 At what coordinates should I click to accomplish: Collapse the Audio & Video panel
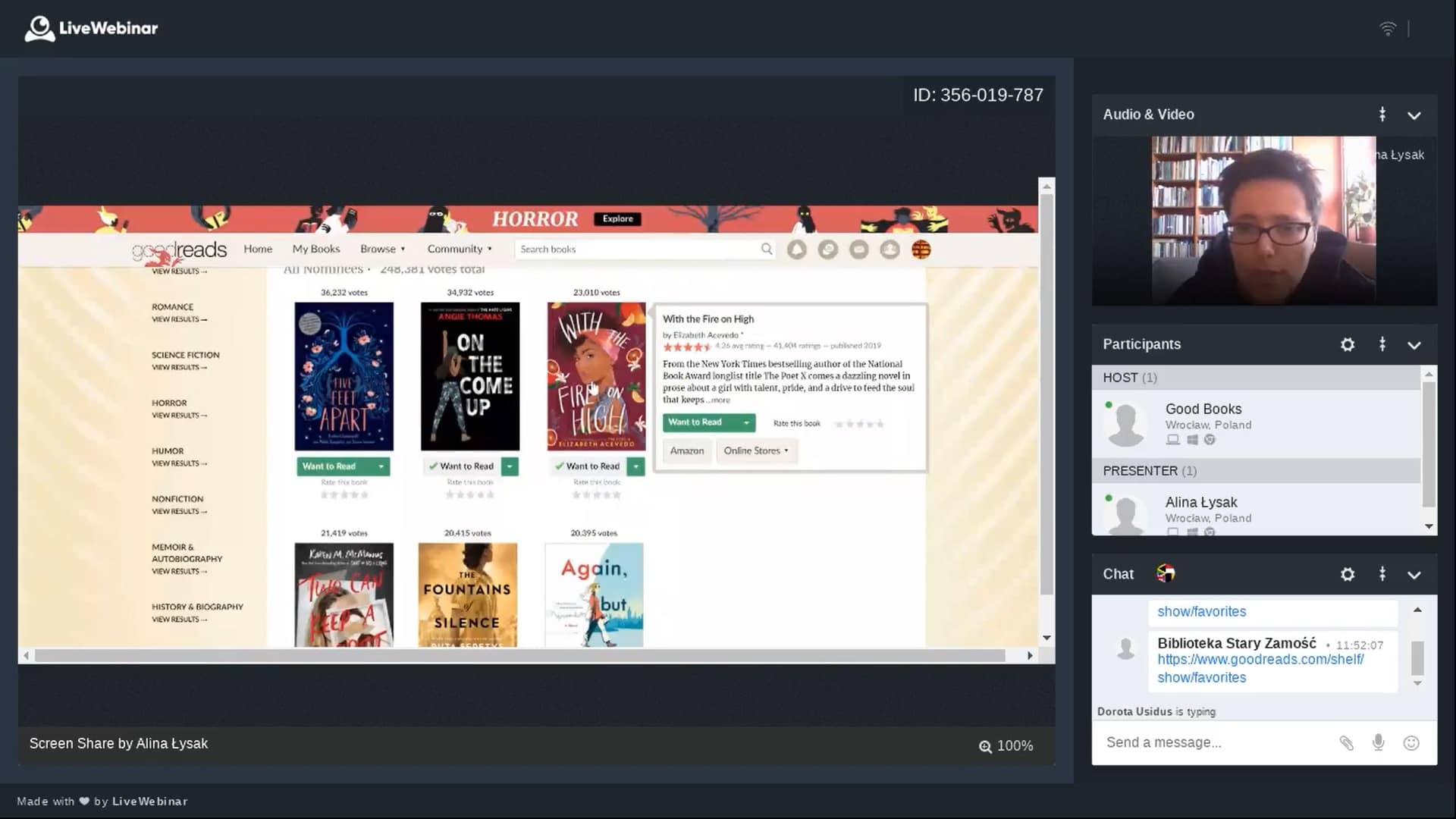pyautogui.click(x=1414, y=115)
